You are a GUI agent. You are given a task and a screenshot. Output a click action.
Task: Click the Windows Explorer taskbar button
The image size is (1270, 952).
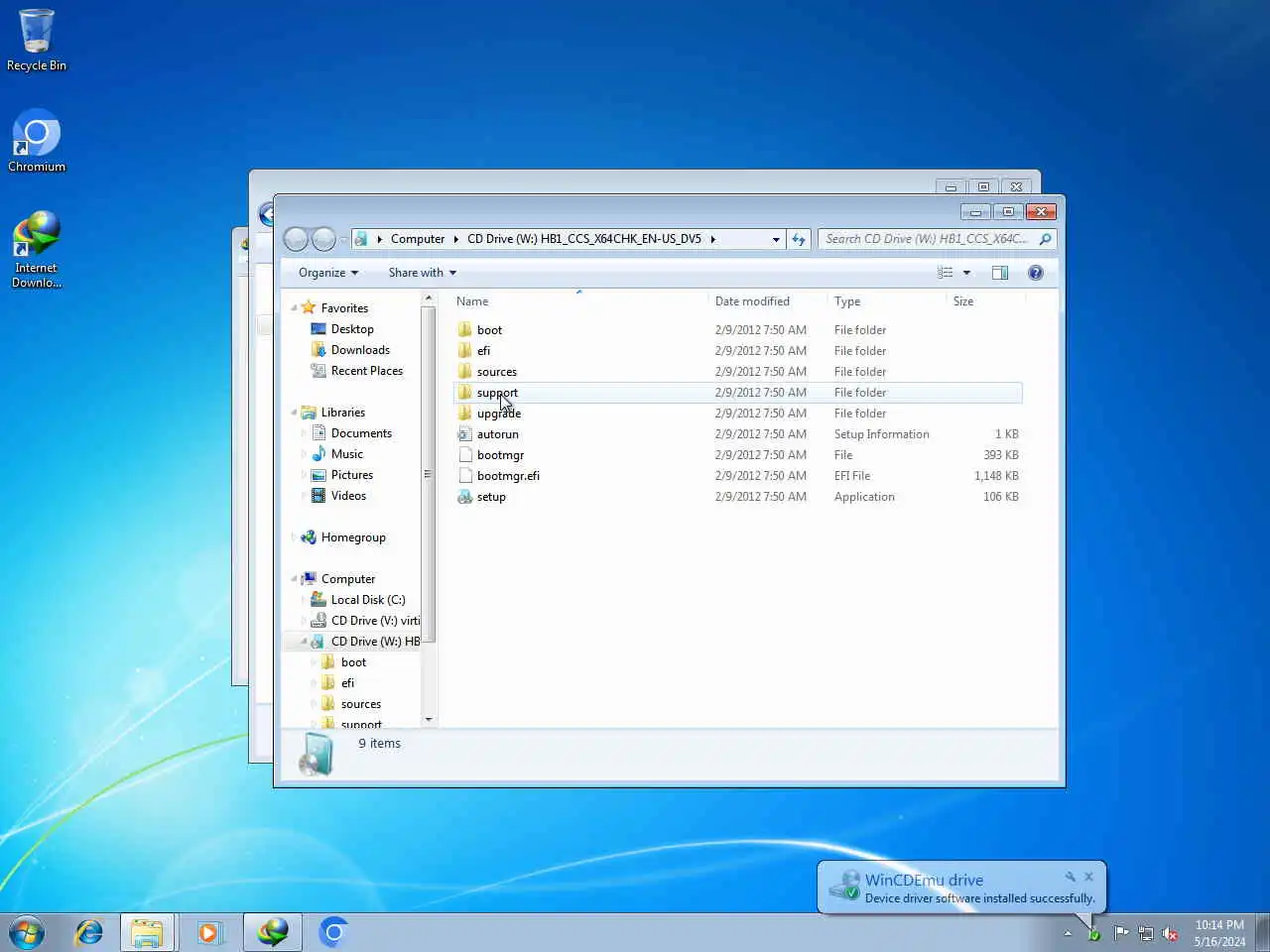point(148,933)
